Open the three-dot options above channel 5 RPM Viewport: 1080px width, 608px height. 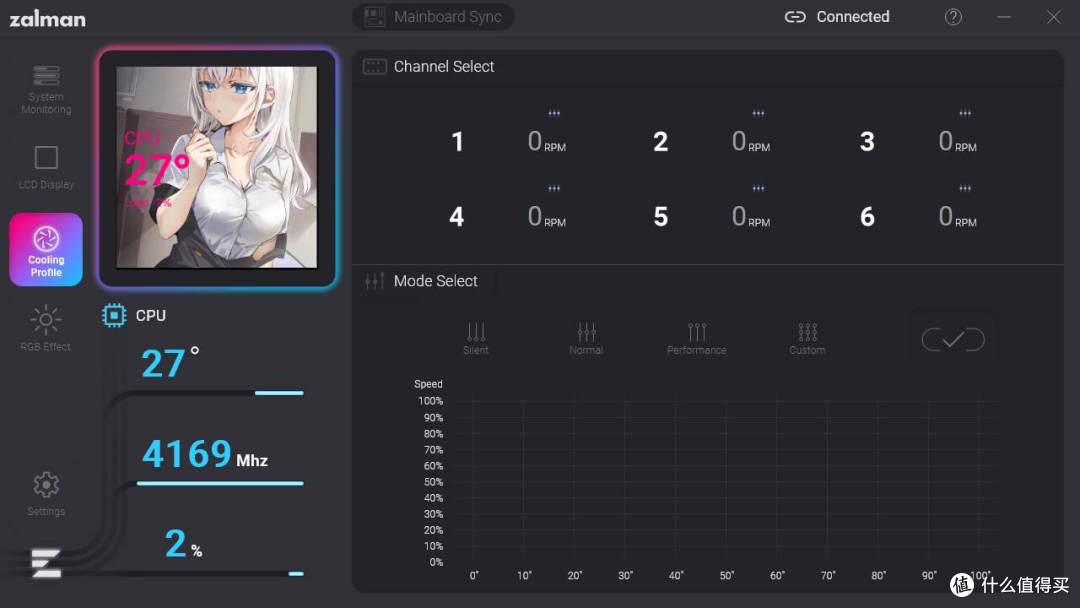[758, 188]
